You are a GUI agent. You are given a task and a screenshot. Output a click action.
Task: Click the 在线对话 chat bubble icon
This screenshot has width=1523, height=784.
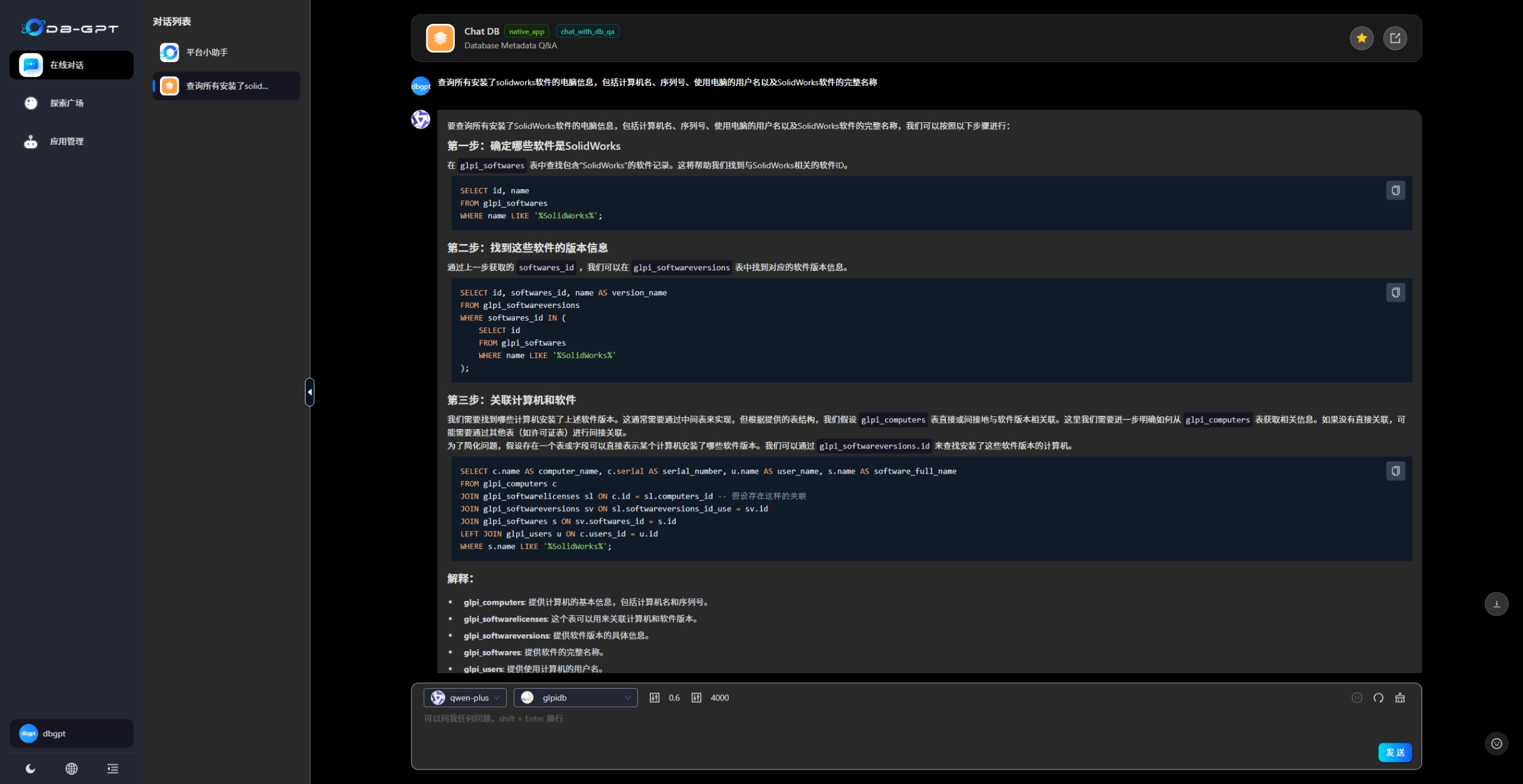tap(31, 65)
